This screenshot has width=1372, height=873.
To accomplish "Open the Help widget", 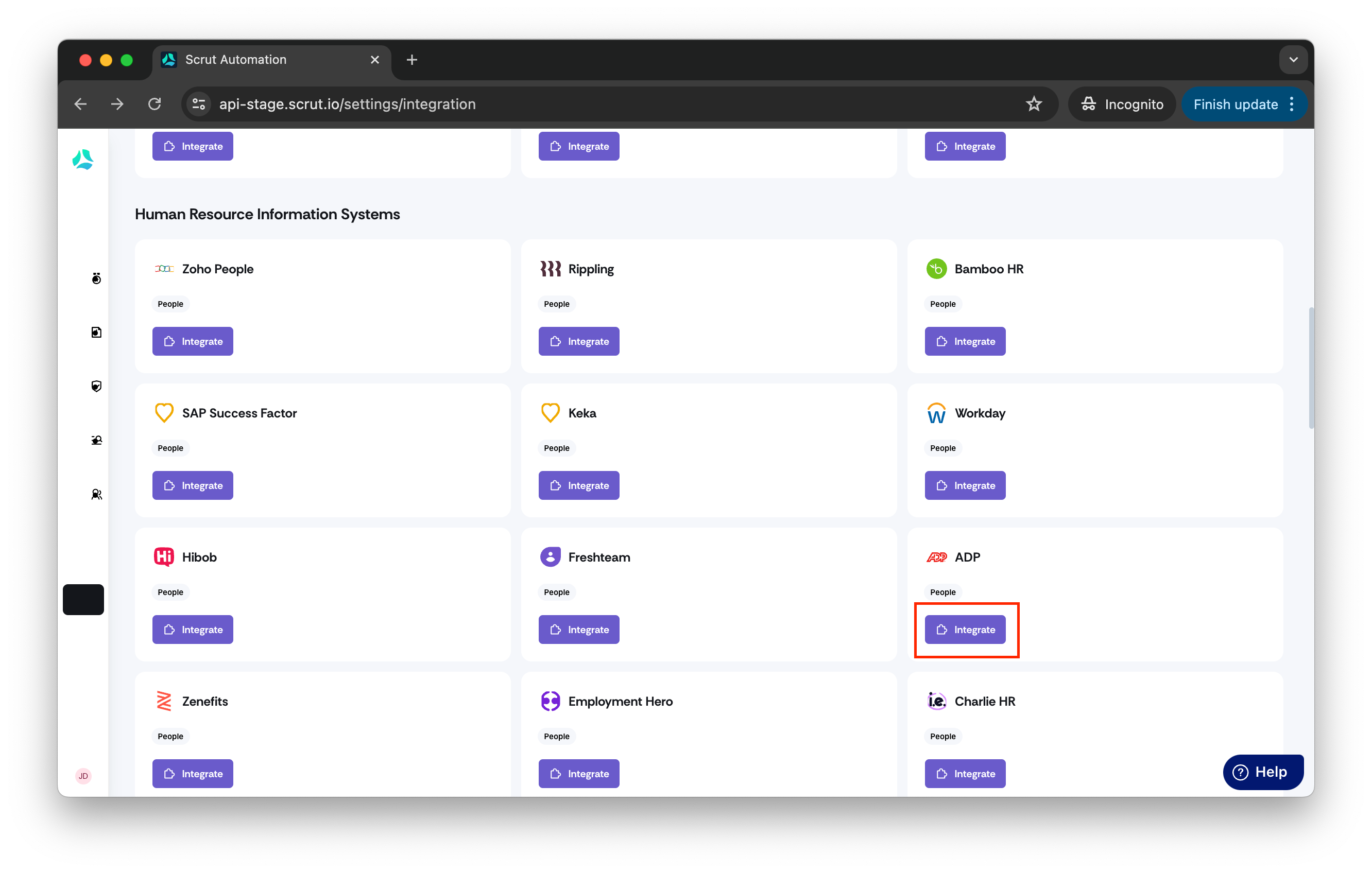I will tap(1263, 772).
